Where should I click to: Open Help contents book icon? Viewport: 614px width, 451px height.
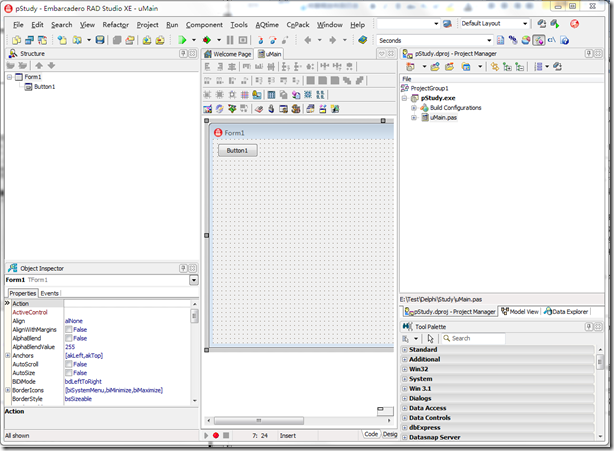pyautogui.click(x=363, y=40)
